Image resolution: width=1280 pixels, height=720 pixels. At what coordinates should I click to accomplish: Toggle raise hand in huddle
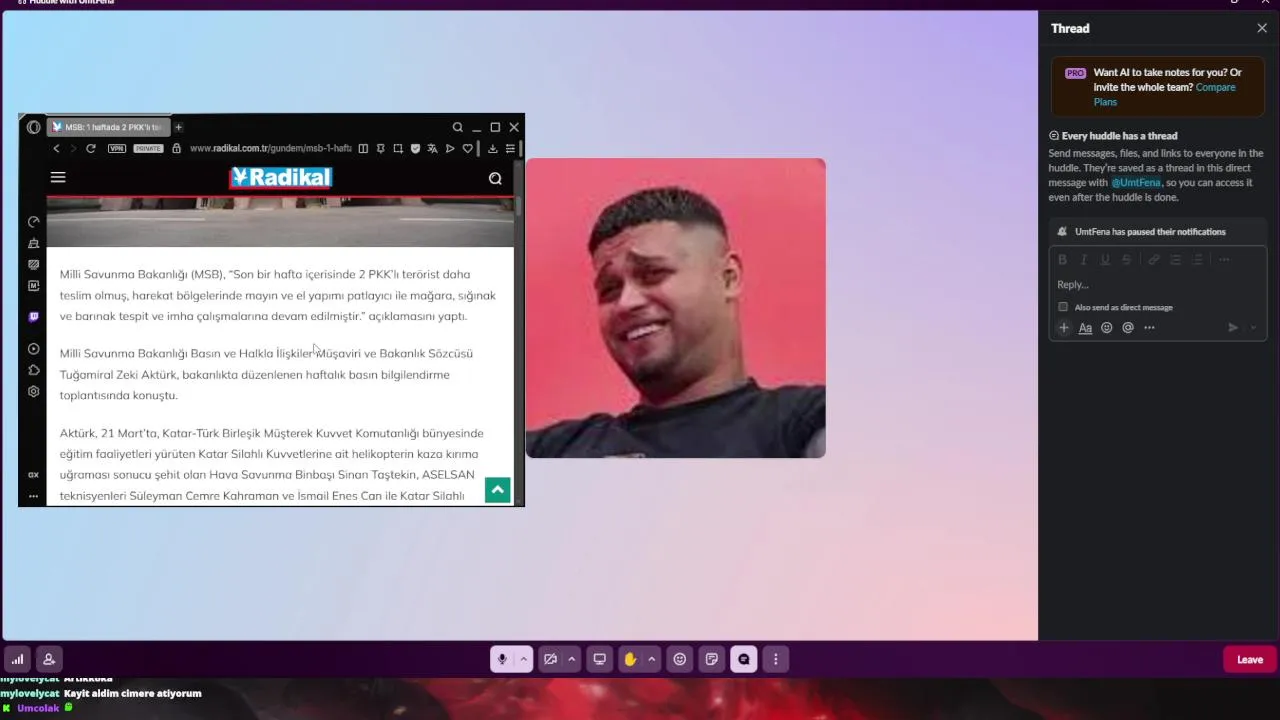point(630,659)
